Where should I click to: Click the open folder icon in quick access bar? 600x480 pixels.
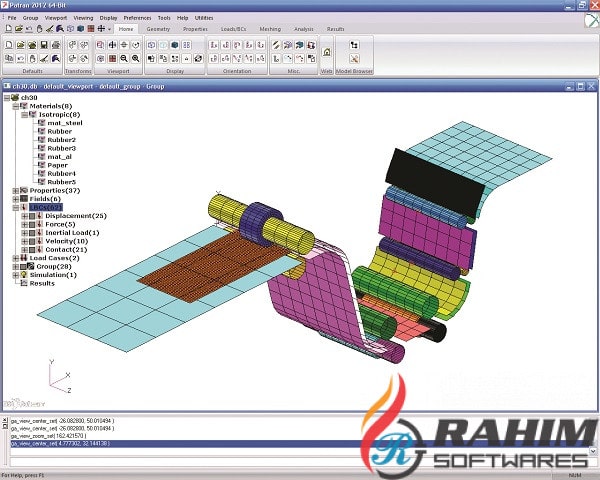[19, 29]
